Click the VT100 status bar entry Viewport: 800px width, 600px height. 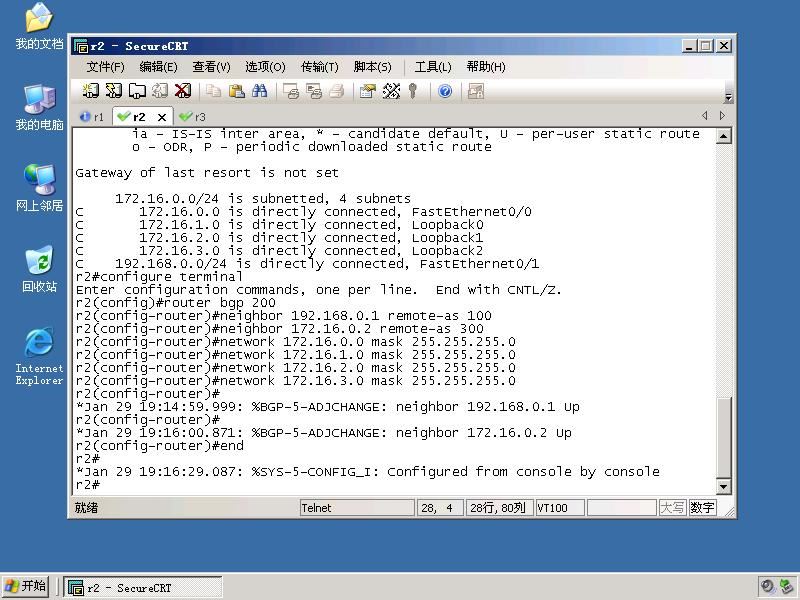pyautogui.click(x=560, y=508)
